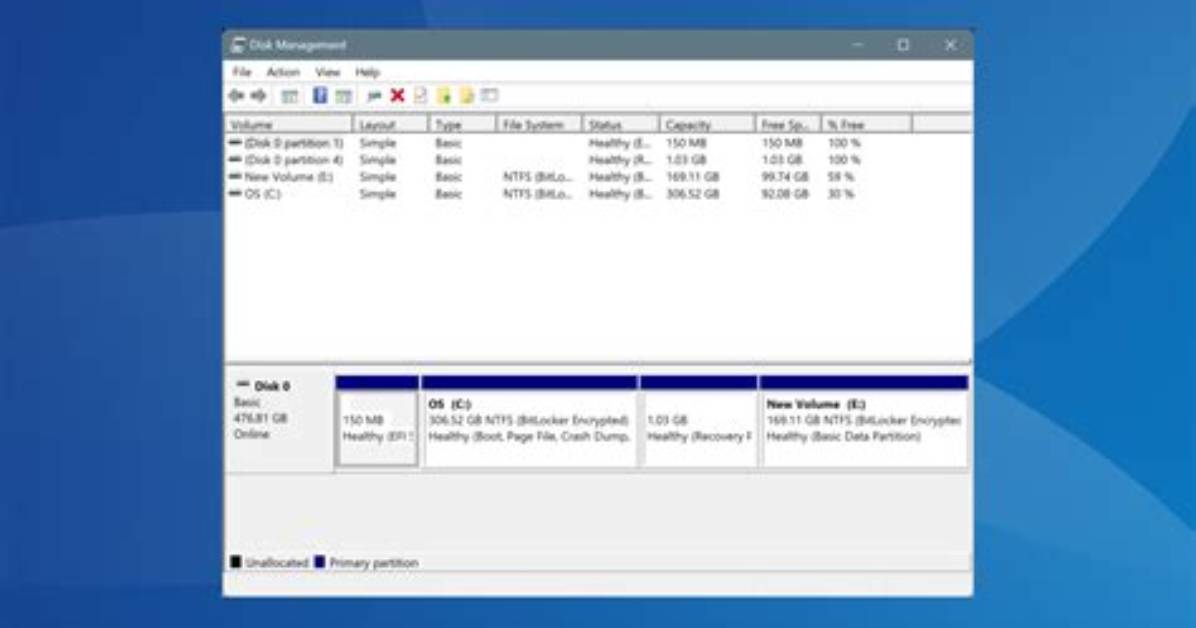Viewport: 1196px width, 628px height.
Task: Click the Show/Hide Console Tree toolbar icon
Action: 289,95
